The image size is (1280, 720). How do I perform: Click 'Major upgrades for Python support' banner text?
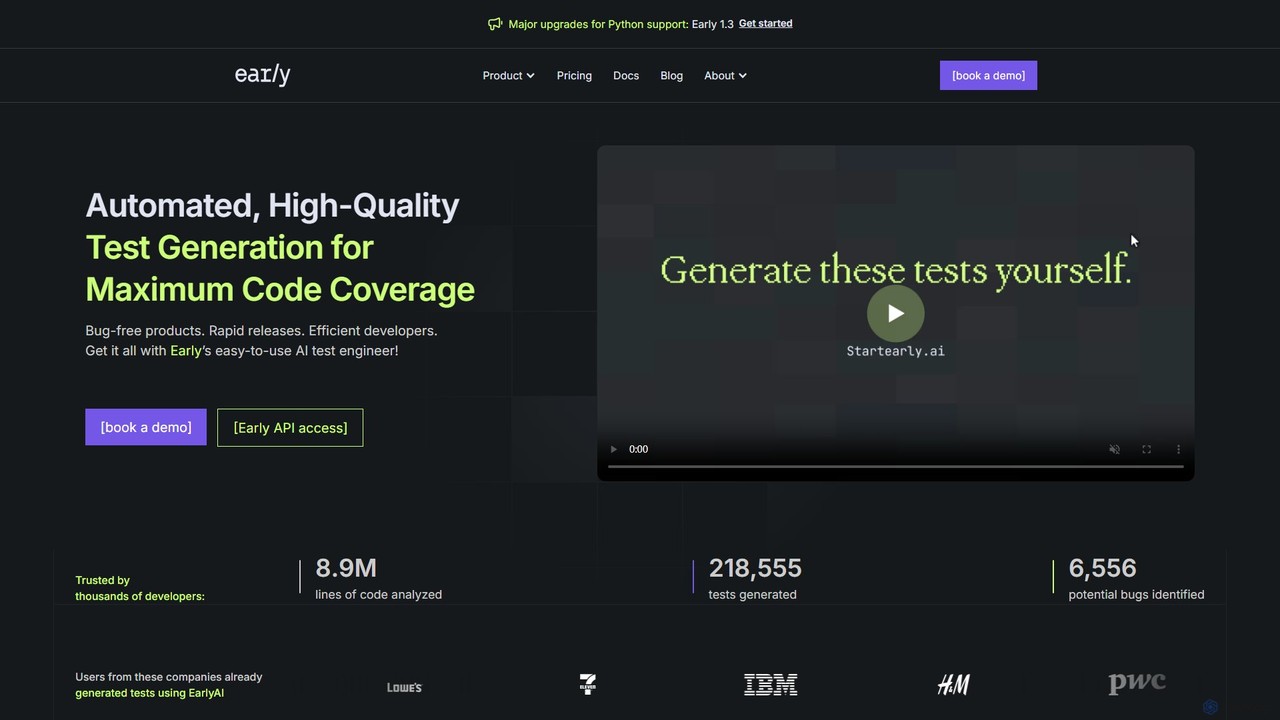[x=598, y=24]
